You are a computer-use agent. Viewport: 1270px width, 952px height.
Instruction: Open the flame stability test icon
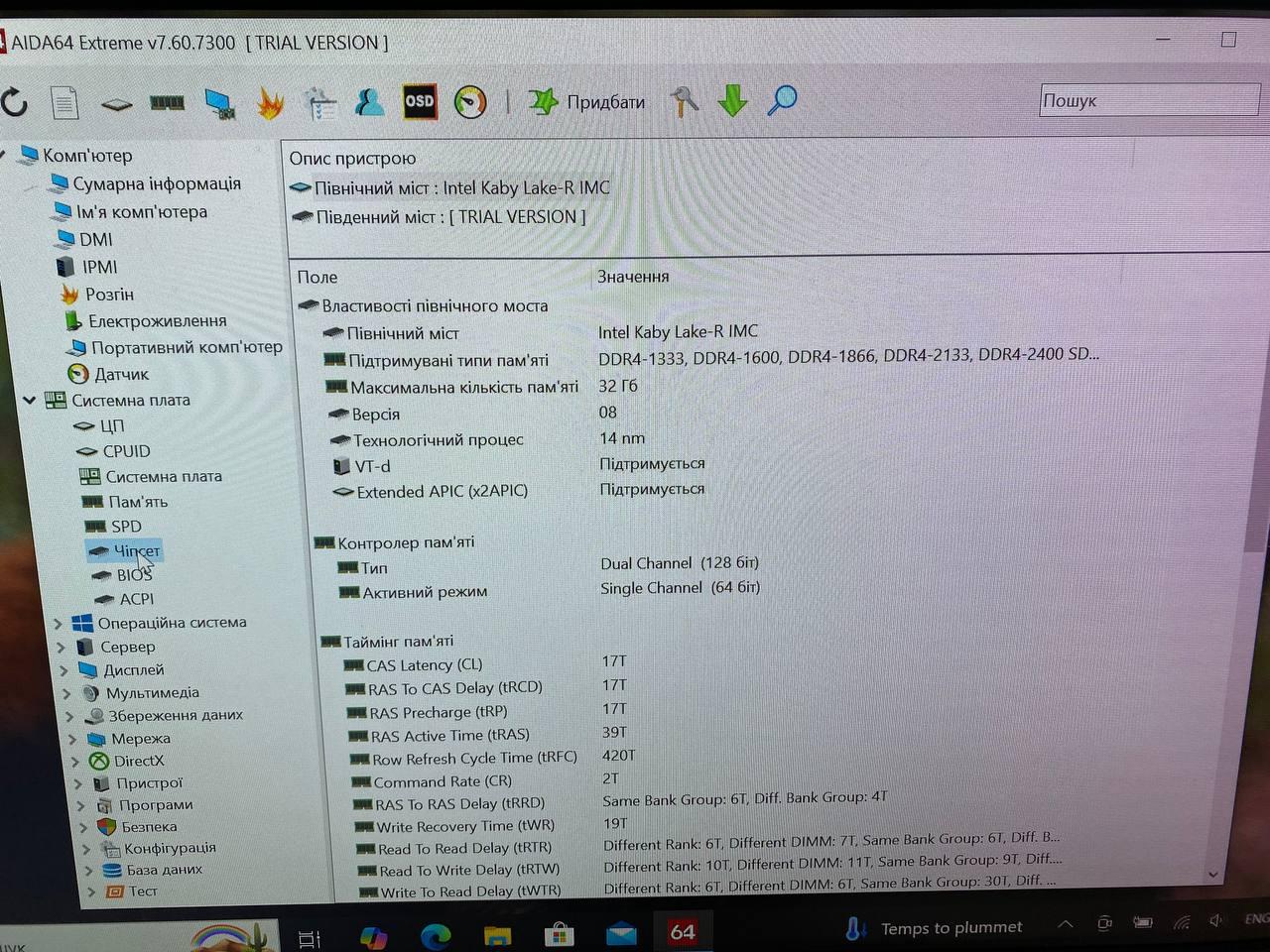point(270,103)
